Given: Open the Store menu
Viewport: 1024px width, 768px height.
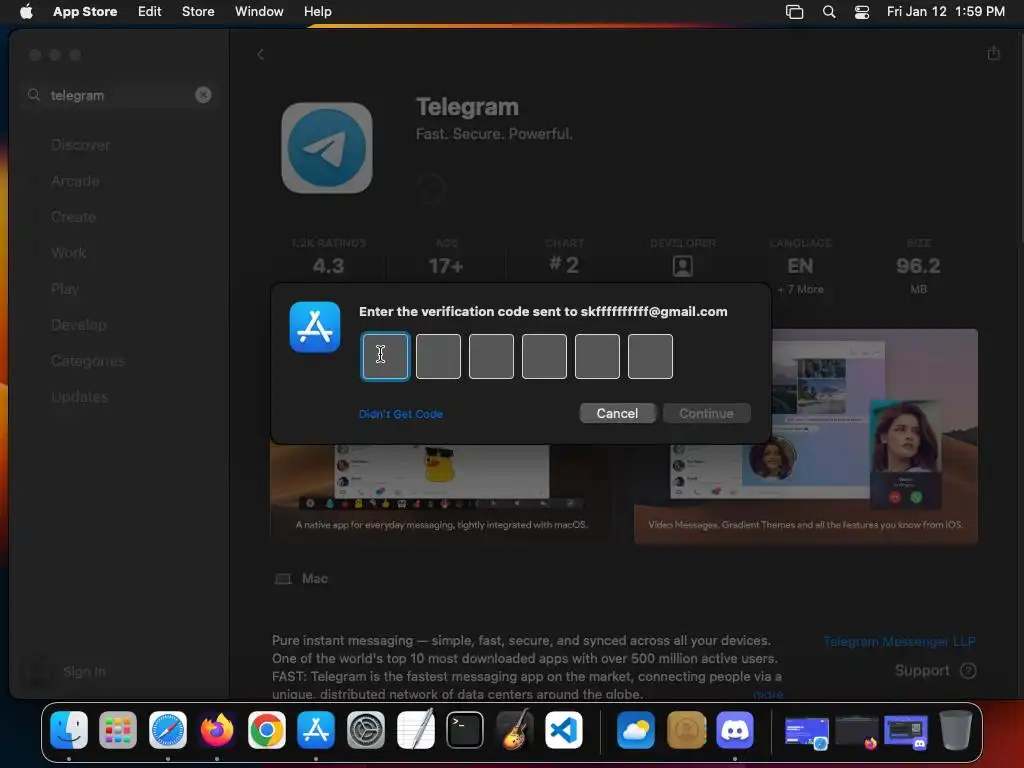Looking at the screenshot, I should point(198,11).
